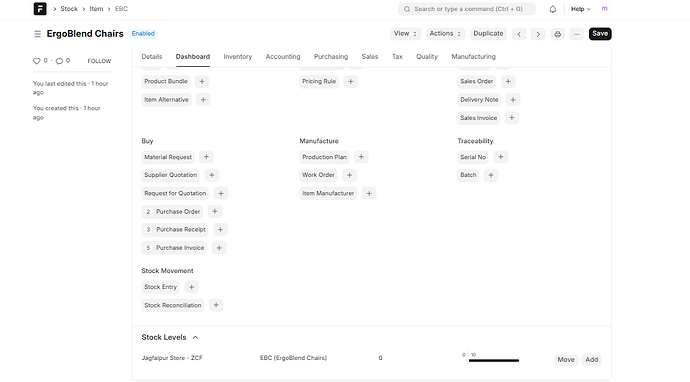
Task: Print this item using the printer icon
Action: point(558,34)
